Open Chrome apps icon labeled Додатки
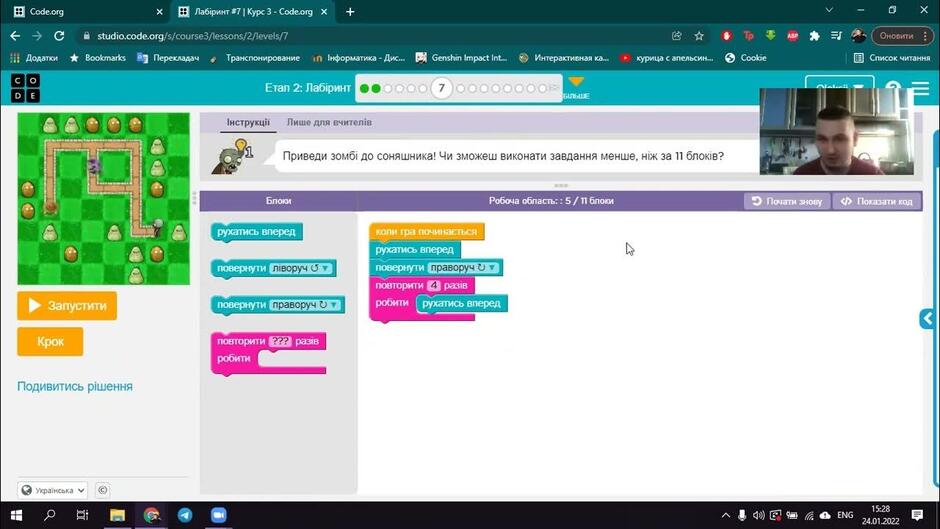The width and height of the screenshot is (940, 529). 34,58
